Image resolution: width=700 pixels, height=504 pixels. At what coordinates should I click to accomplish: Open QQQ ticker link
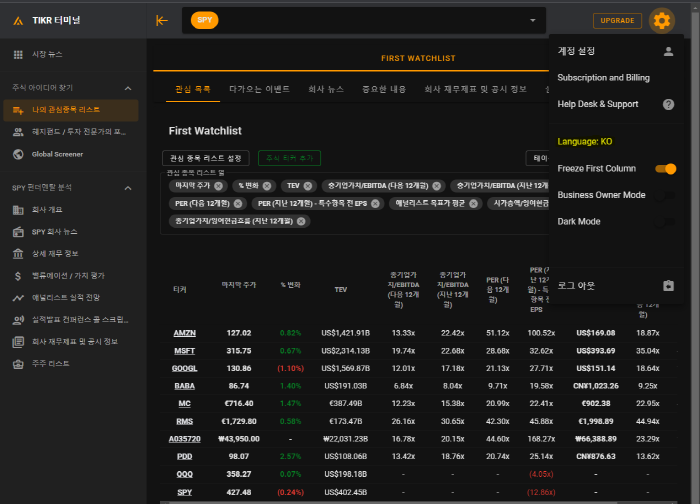(184, 474)
